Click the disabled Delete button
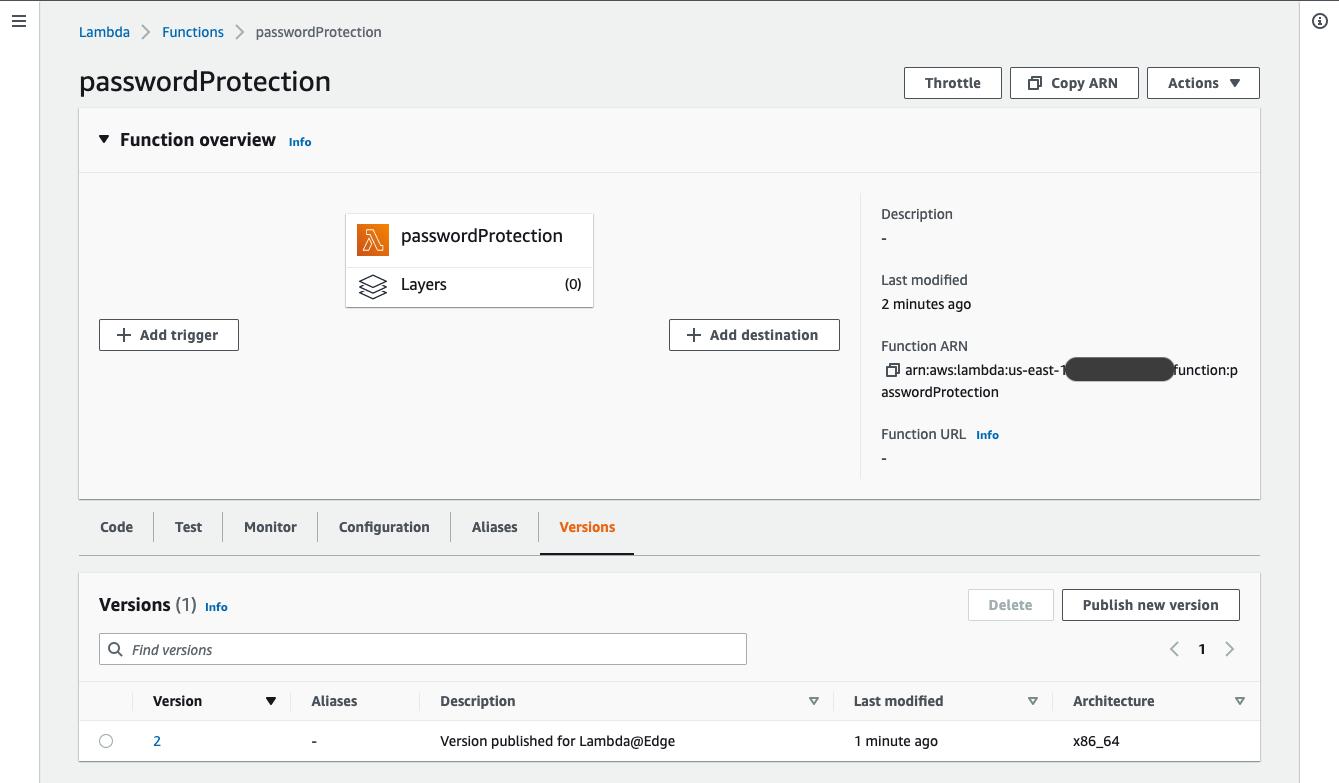The height and width of the screenshot is (783, 1339). (x=1010, y=605)
